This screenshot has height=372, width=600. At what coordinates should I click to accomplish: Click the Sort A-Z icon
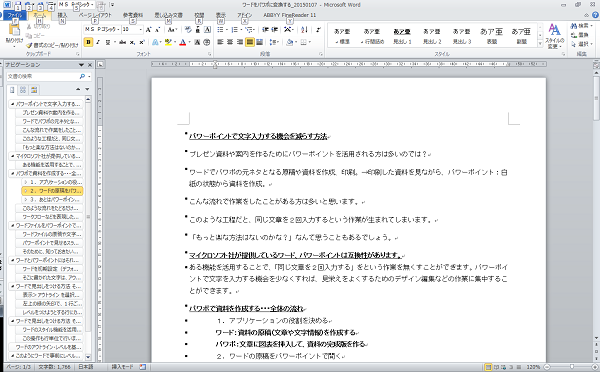point(304,29)
